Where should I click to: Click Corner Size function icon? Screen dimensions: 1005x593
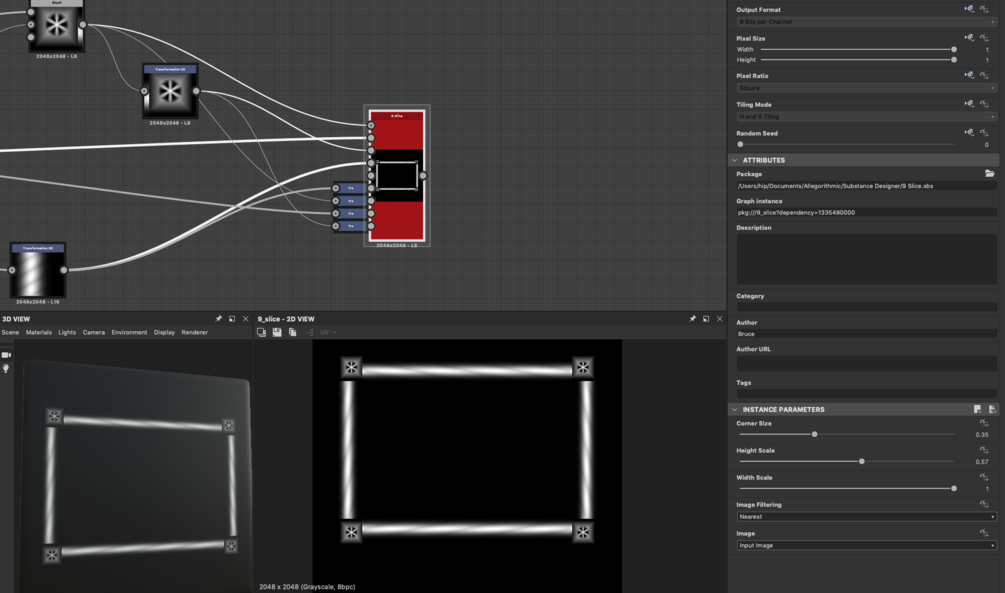click(984, 423)
